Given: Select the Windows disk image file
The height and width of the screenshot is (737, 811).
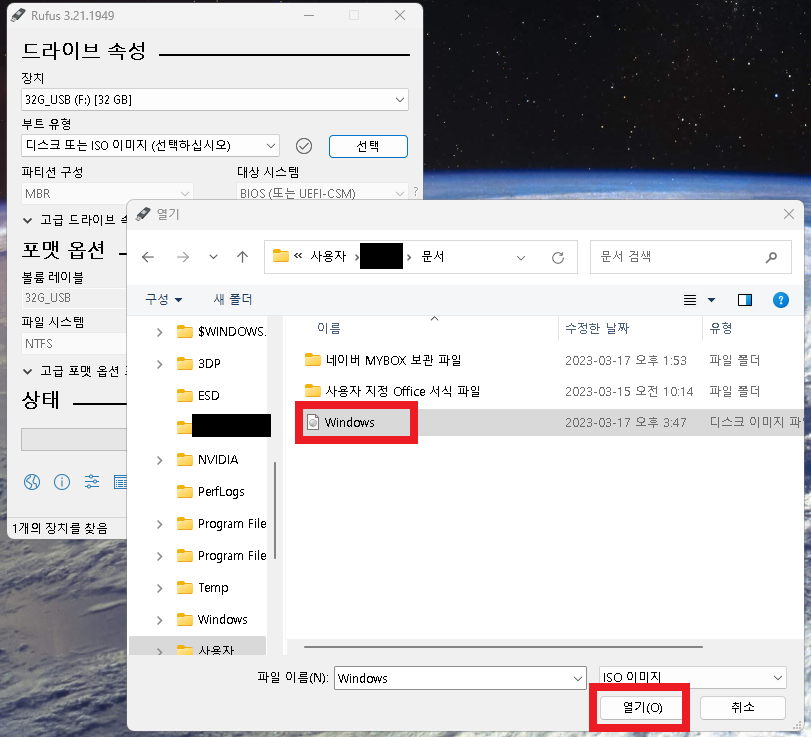Looking at the screenshot, I should click(x=350, y=423).
